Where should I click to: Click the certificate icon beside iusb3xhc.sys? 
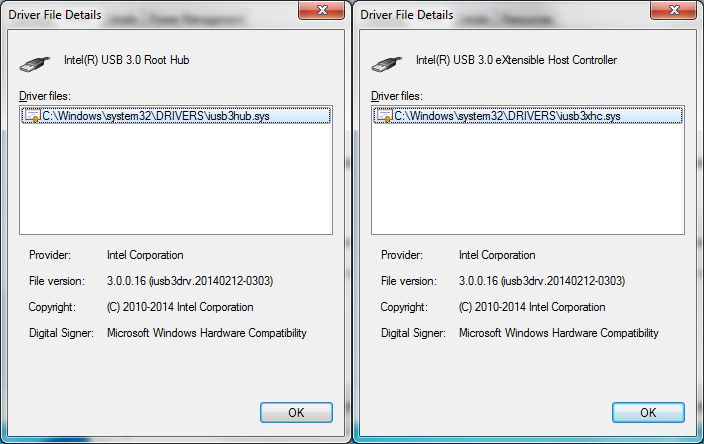[x=384, y=116]
